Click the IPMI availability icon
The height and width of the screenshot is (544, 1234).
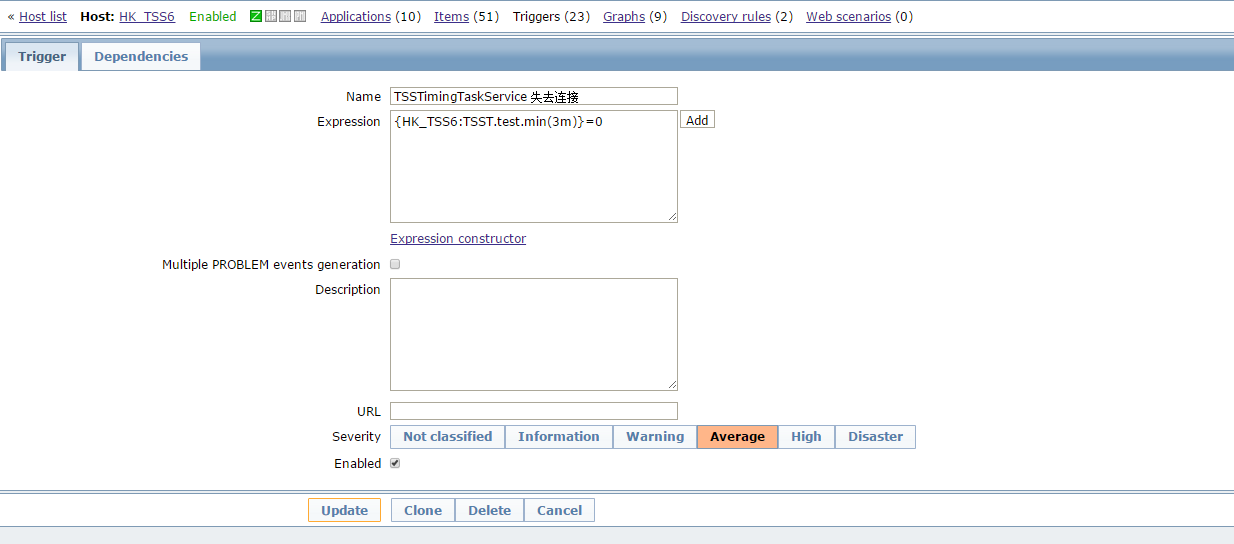click(x=300, y=16)
